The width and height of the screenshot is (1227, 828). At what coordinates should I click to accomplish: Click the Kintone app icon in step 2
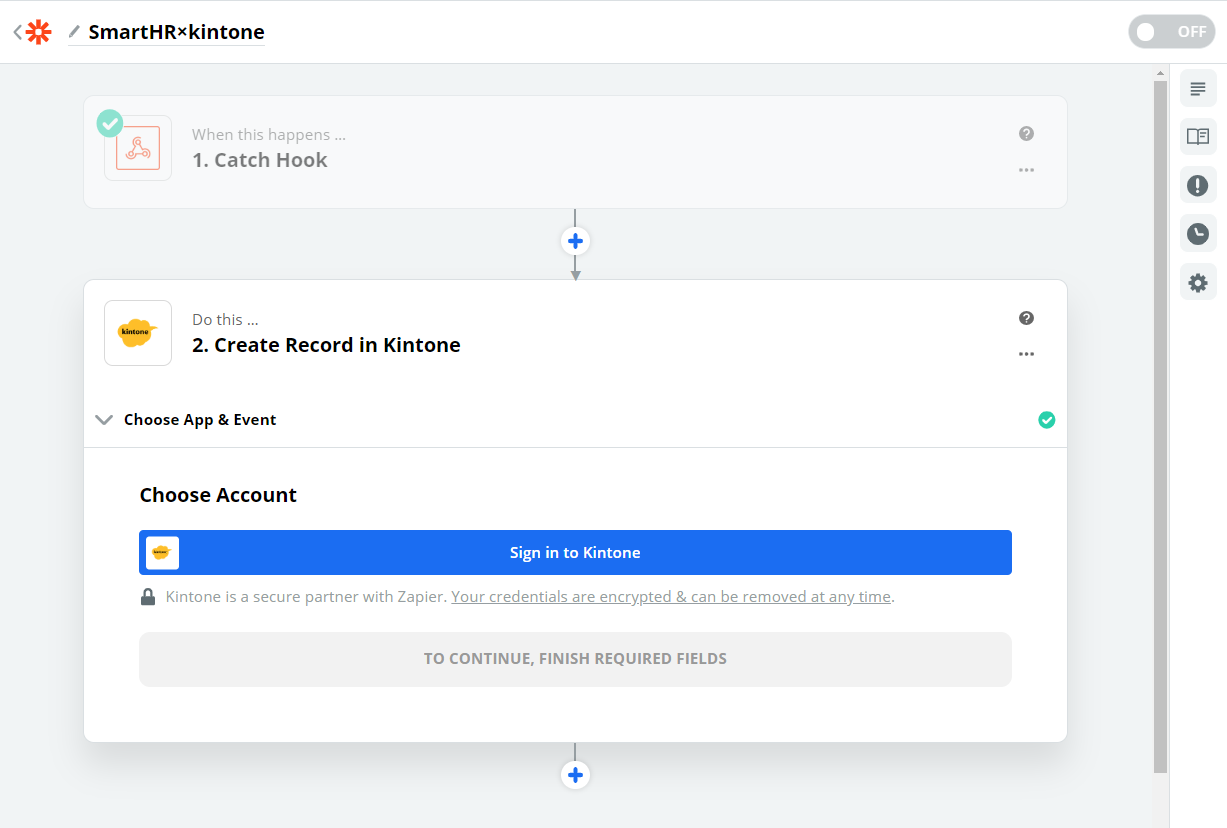point(138,333)
